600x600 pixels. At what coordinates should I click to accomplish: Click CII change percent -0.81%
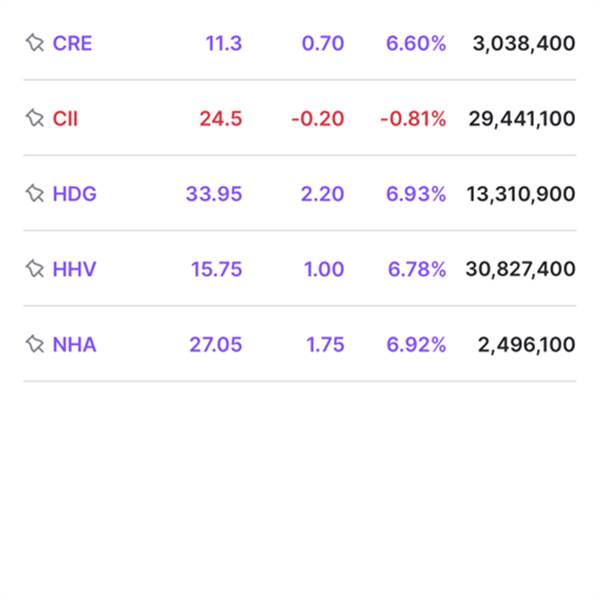[x=413, y=119]
